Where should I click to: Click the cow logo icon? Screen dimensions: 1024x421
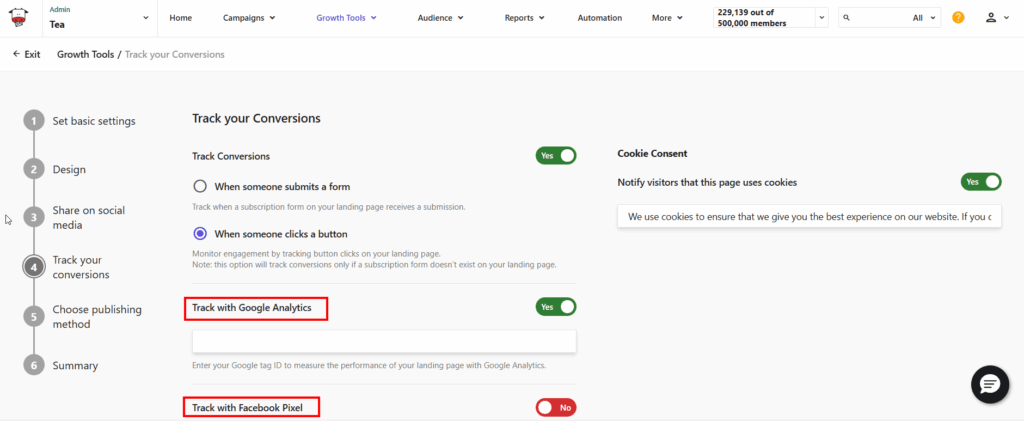19,18
